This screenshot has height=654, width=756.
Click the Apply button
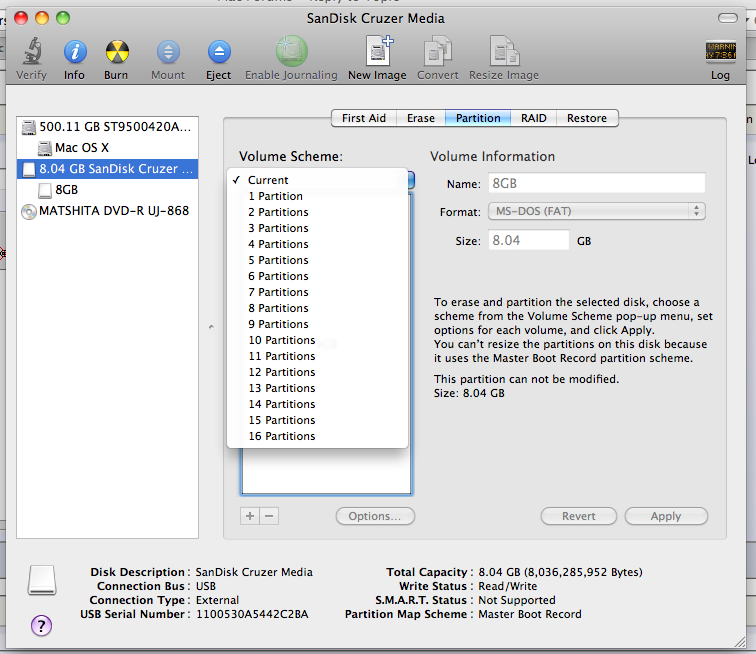pos(666,516)
